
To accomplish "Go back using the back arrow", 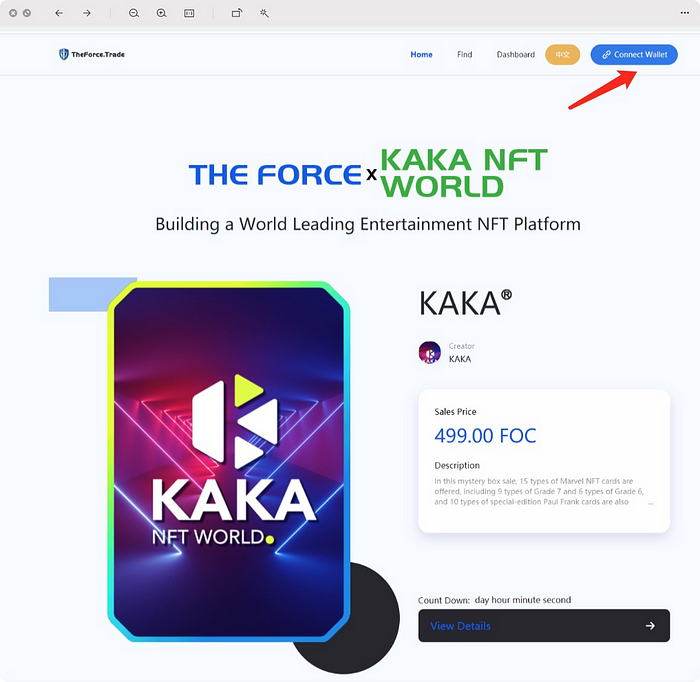I will tap(58, 13).
